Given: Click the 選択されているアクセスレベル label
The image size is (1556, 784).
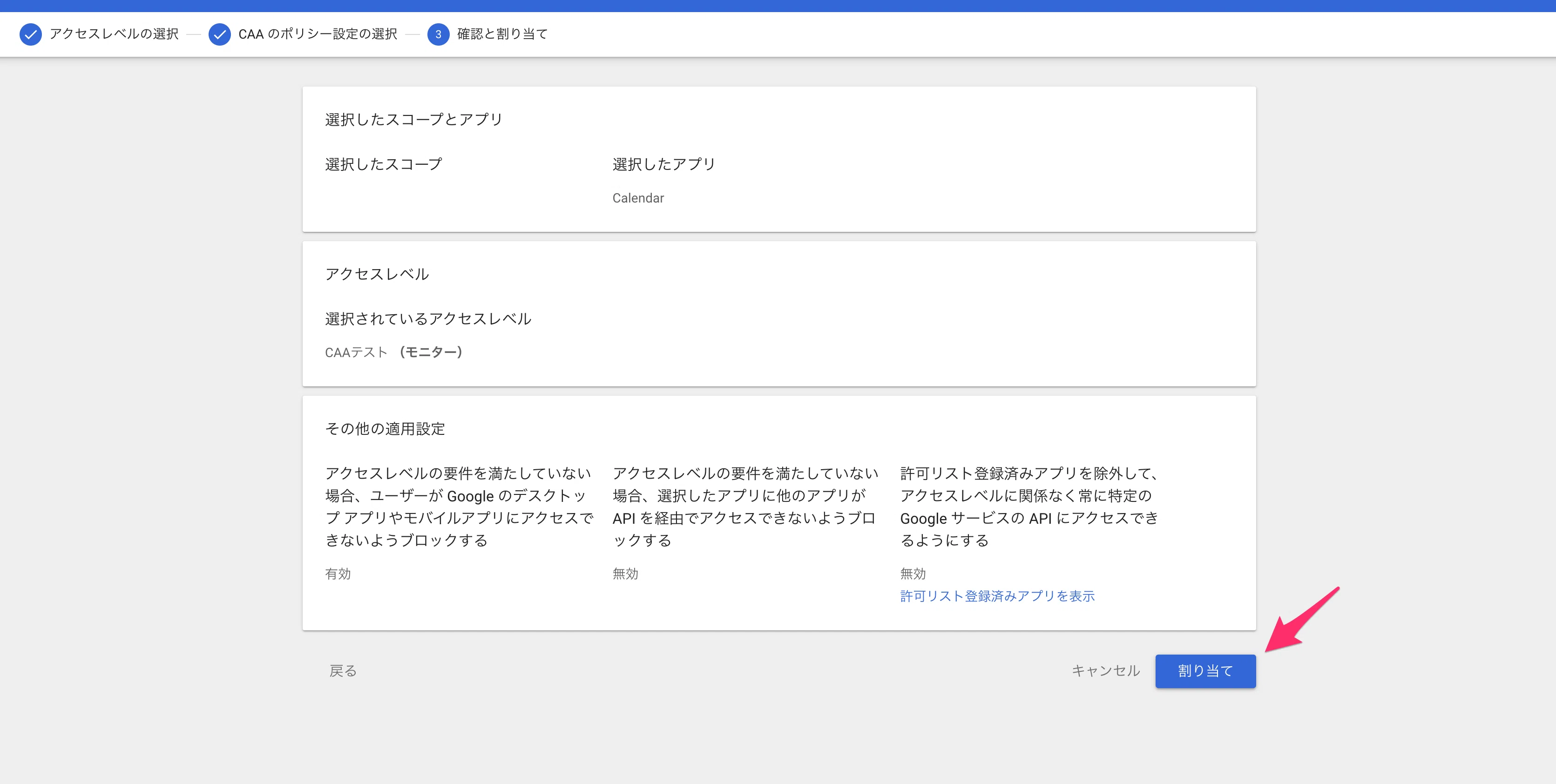Looking at the screenshot, I should (x=428, y=319).
